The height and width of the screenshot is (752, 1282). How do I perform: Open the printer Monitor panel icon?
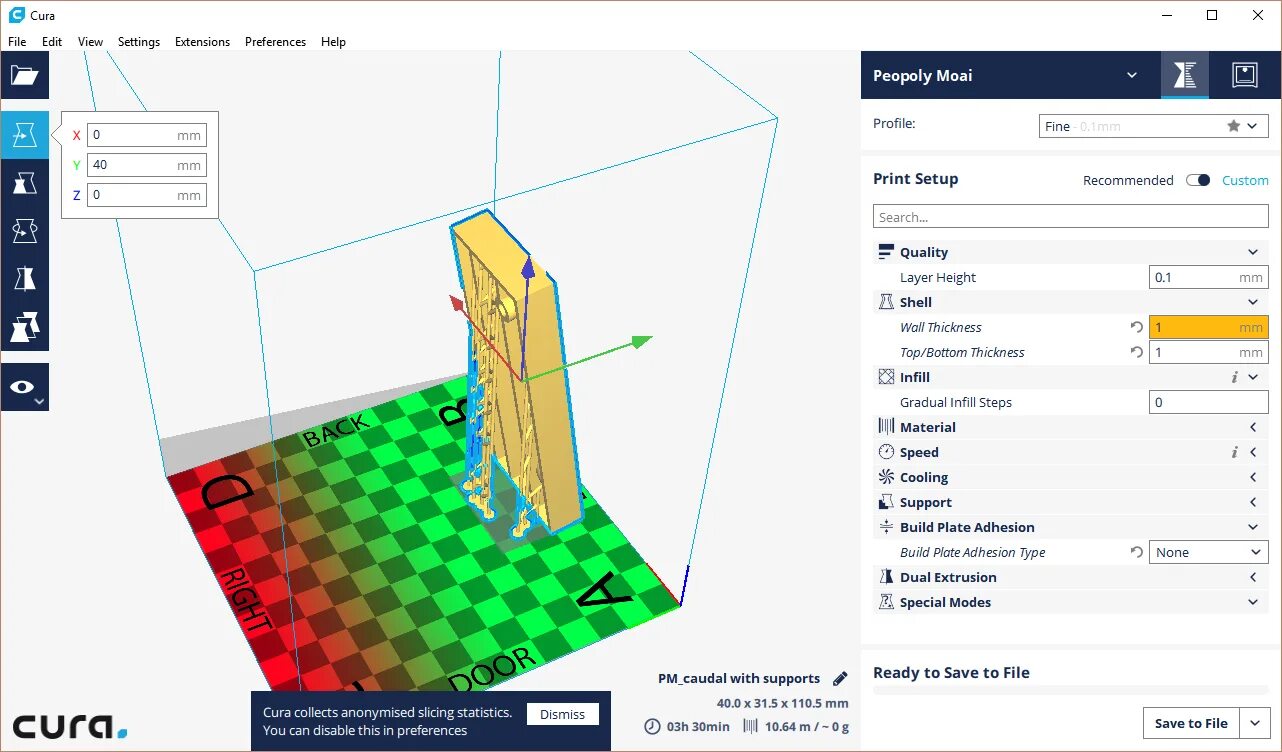pyautogui.click(x=1243, y=75)
